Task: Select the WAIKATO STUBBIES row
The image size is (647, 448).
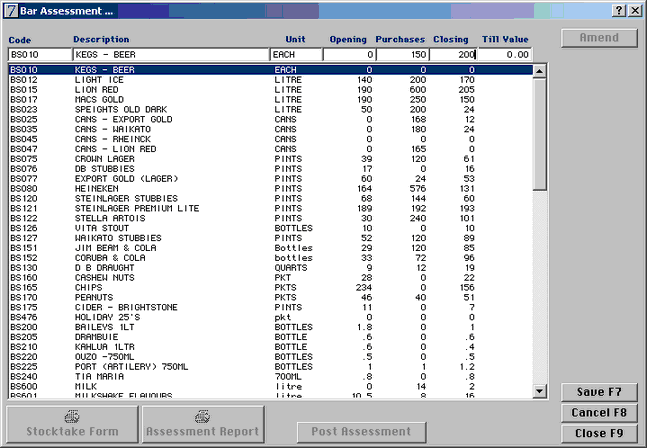Action: coord(271,238)
